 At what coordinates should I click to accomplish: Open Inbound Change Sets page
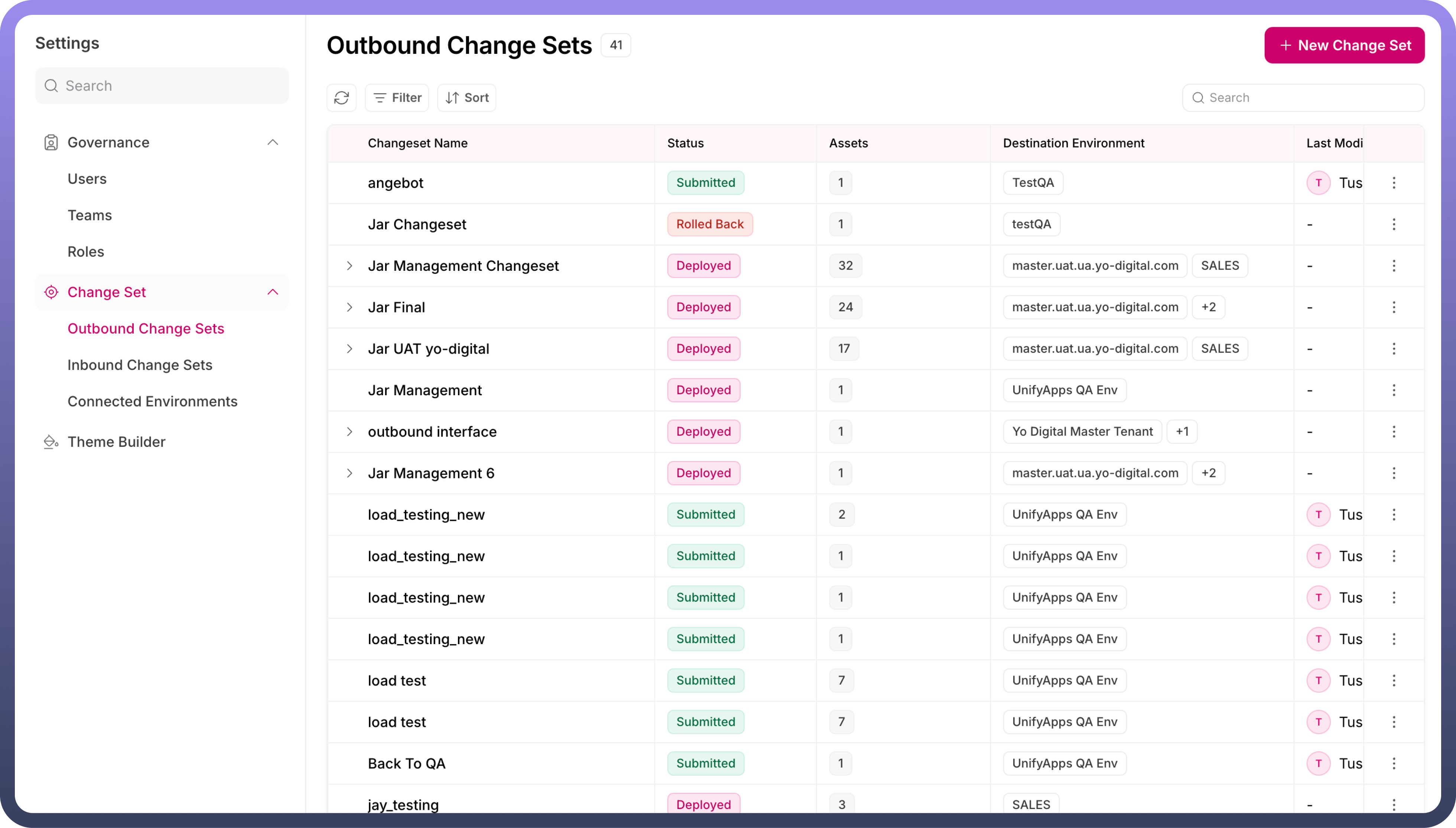click(140, 365)
